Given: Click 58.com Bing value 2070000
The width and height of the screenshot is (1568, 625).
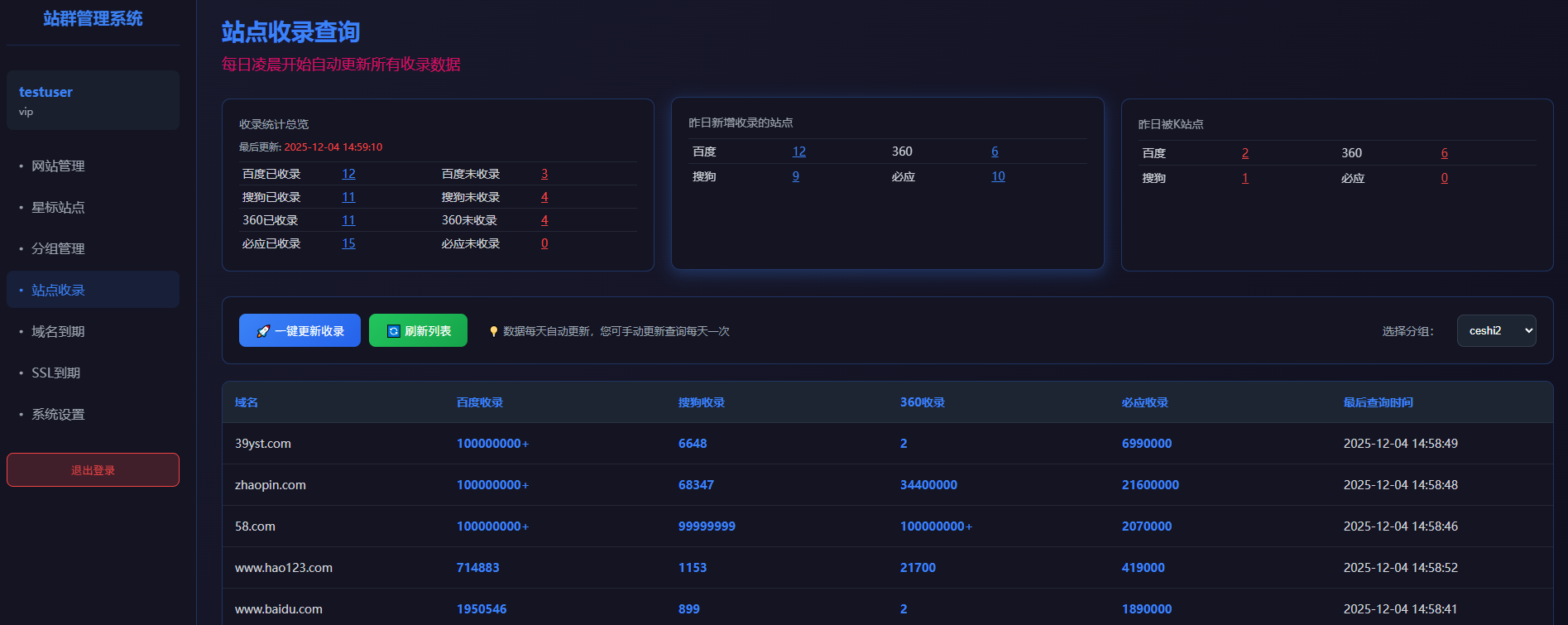Looking at the screenshot, I should point(1147,526).
